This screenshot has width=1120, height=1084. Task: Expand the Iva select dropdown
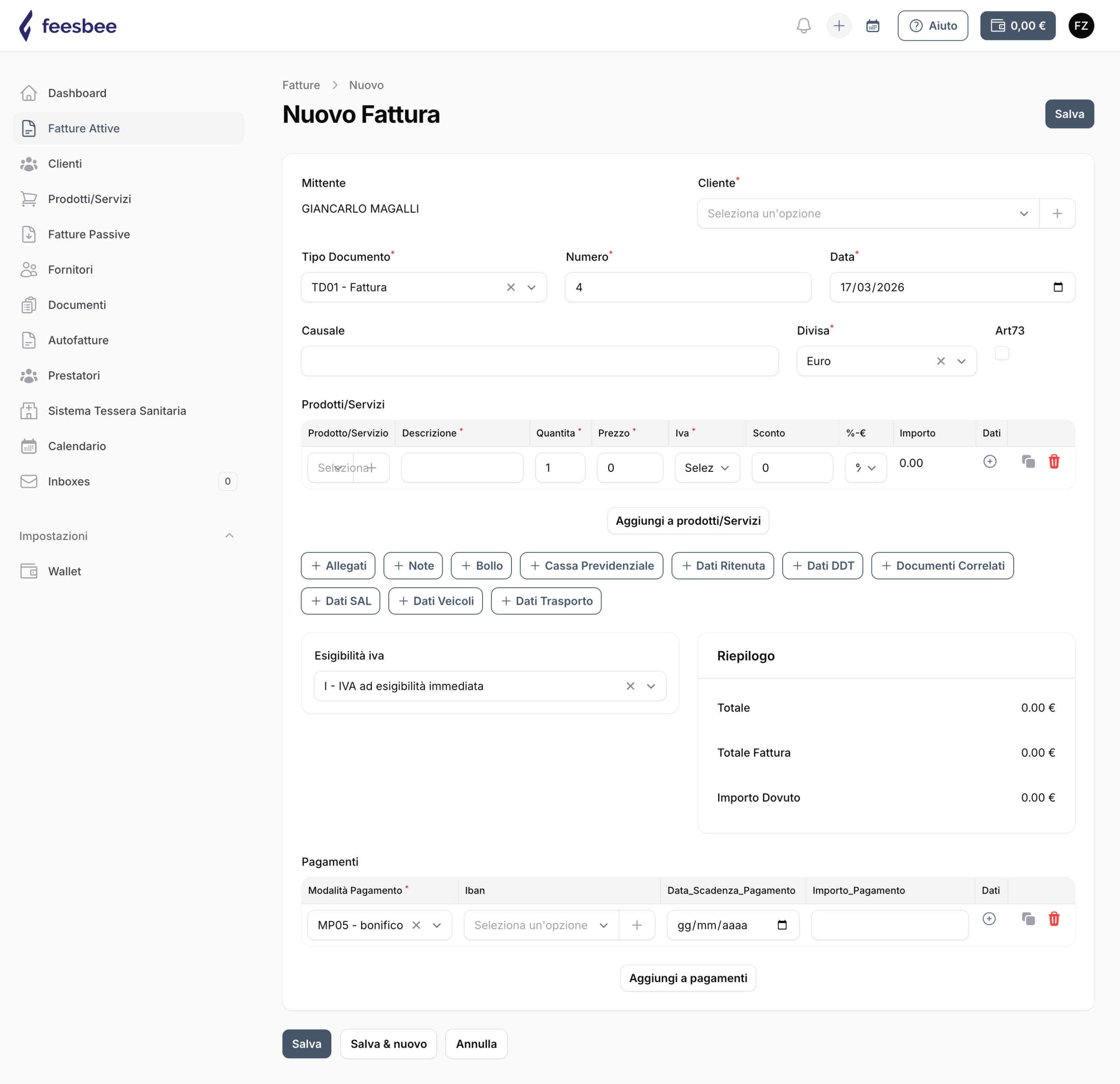pyautogui.click(x=707, y=468)
